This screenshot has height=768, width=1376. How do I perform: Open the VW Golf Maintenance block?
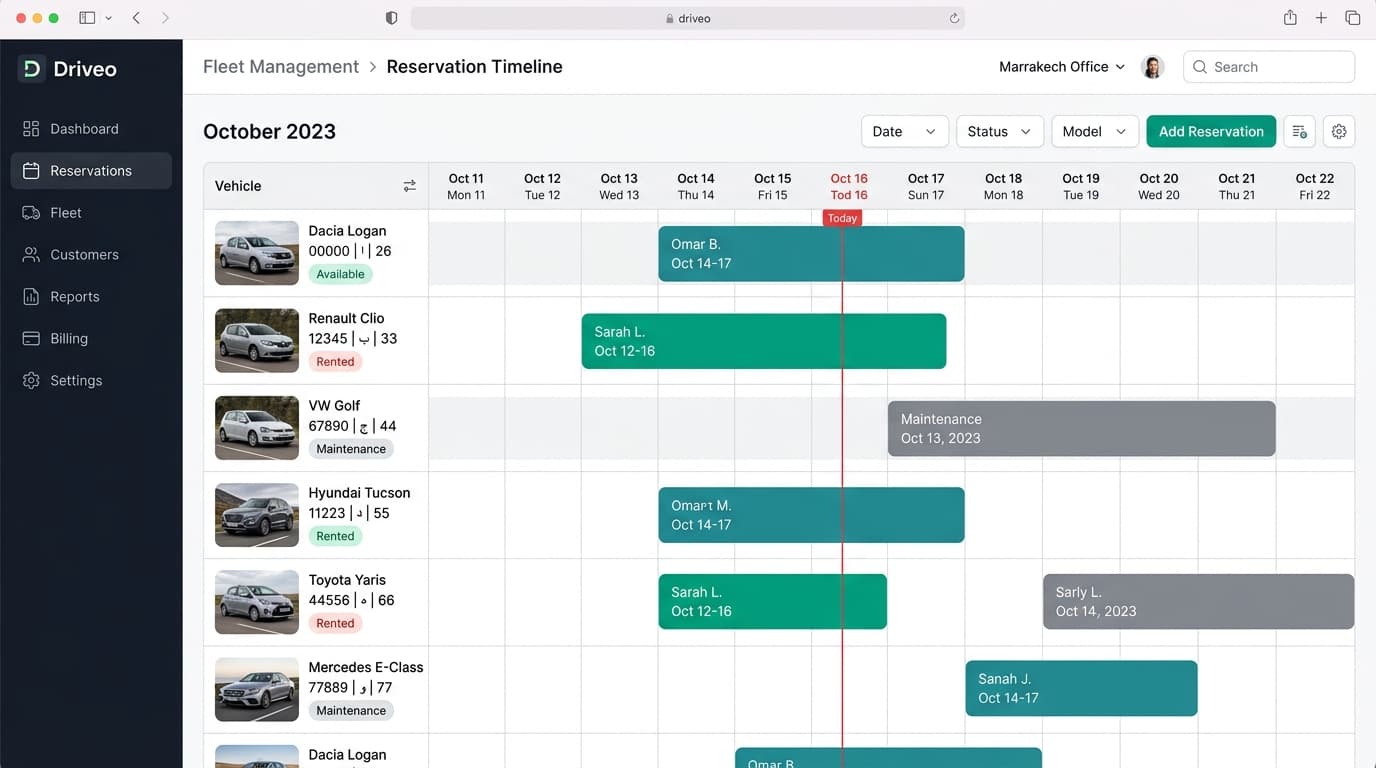pos(1081,429)
